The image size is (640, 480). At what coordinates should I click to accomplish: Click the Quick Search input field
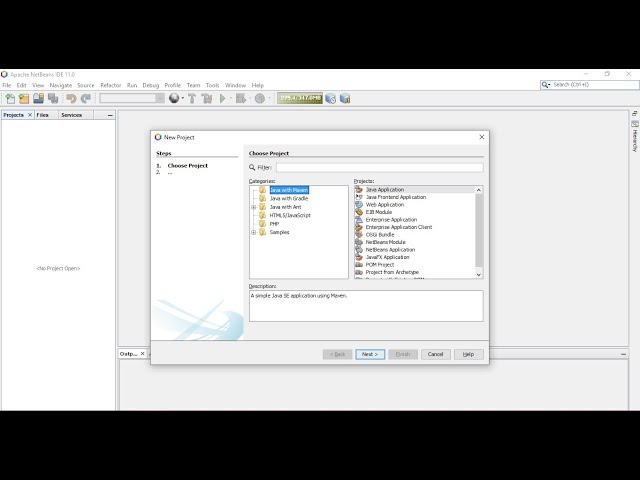pyautogui.click(x=595, y=84)
